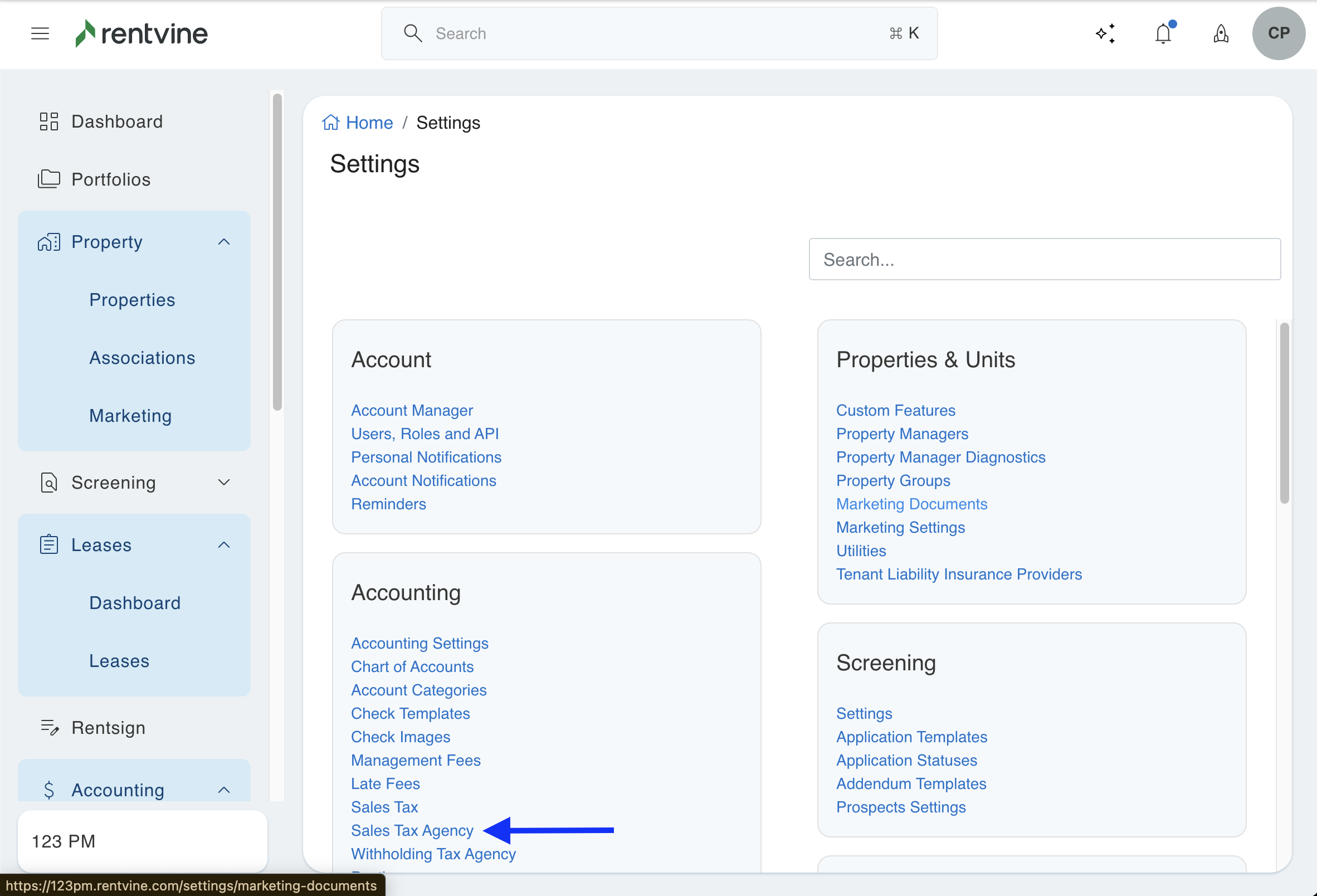Click the Home breadcrumb house icon
This screenshot has width=1317, height=896.
331,123
